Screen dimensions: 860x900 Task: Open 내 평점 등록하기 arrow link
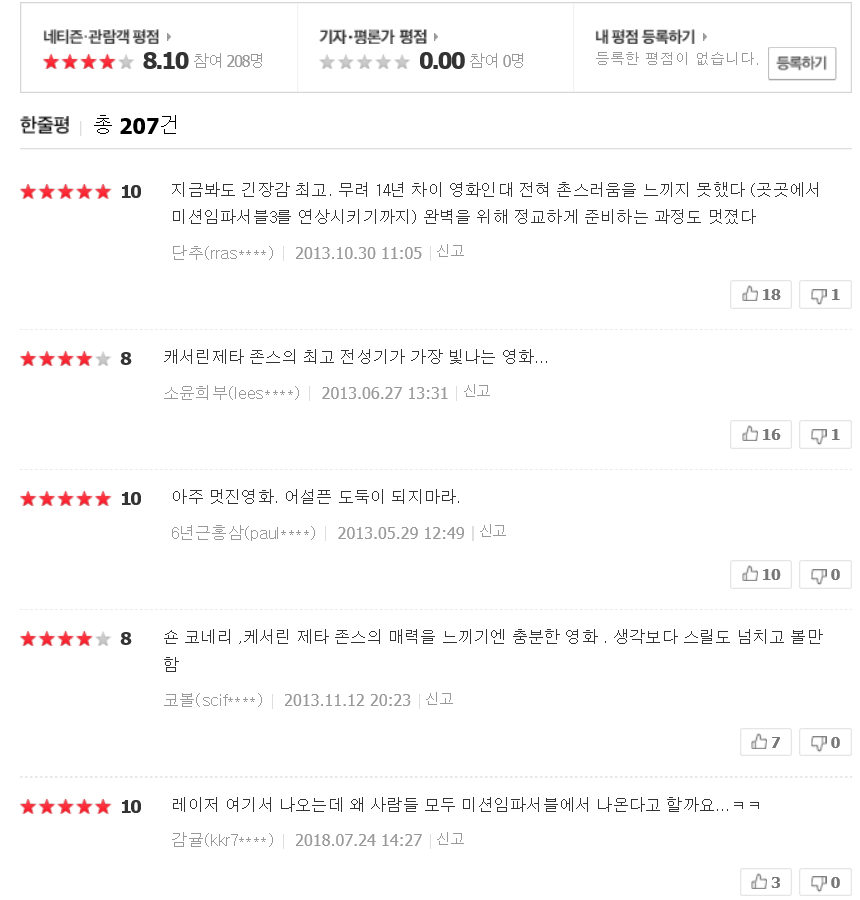coord(704,37)
